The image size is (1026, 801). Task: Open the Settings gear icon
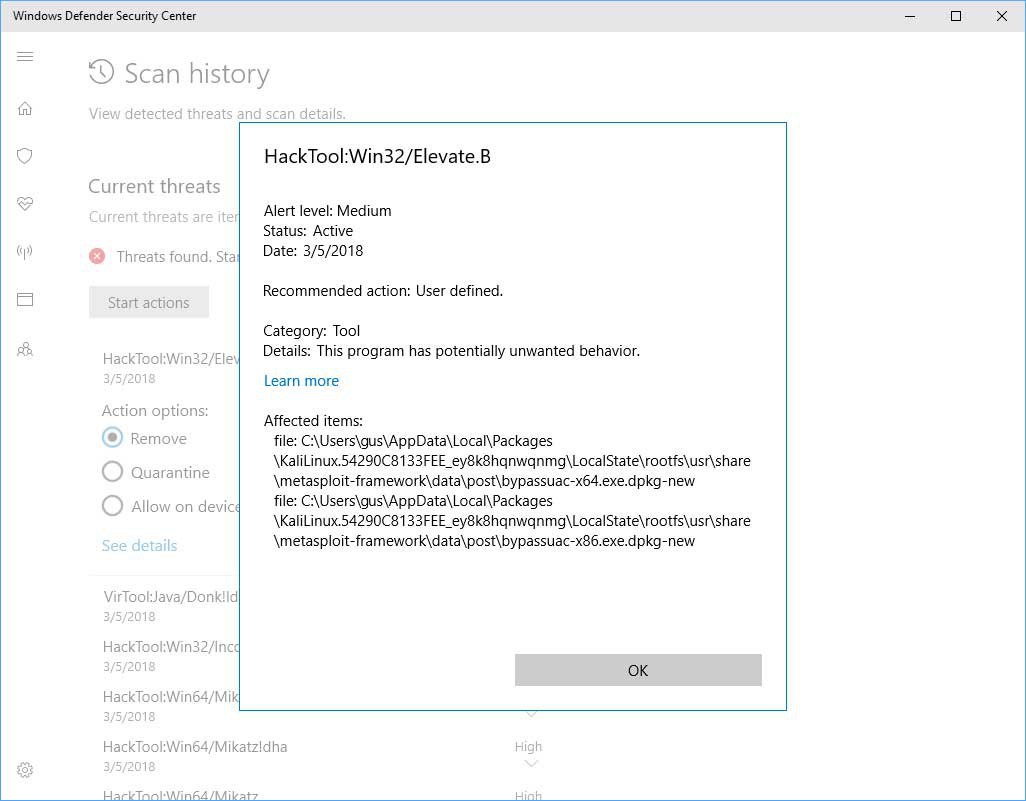pos(25,770)
